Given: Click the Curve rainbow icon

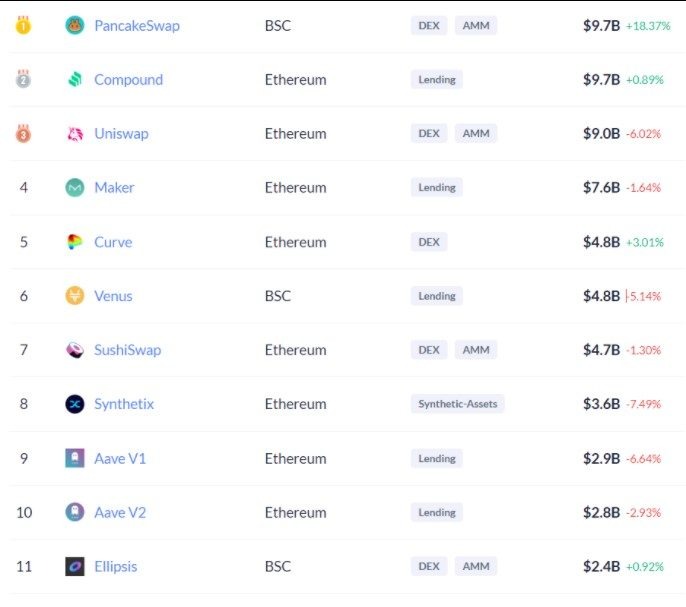Looking at the screenshot, I should click(75, 242).
